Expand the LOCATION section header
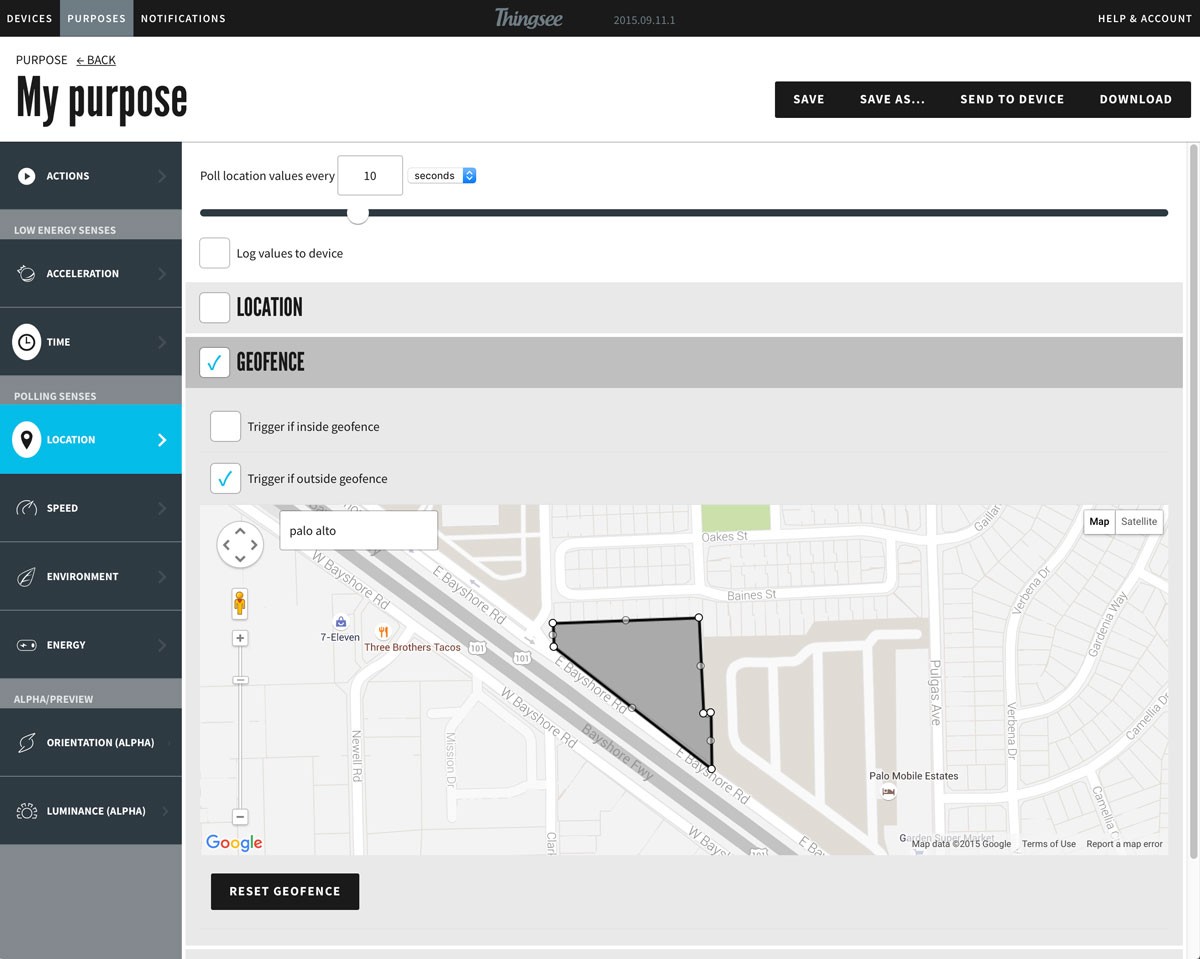Screen dimensions: 1200x959 [x=684, y=308]
